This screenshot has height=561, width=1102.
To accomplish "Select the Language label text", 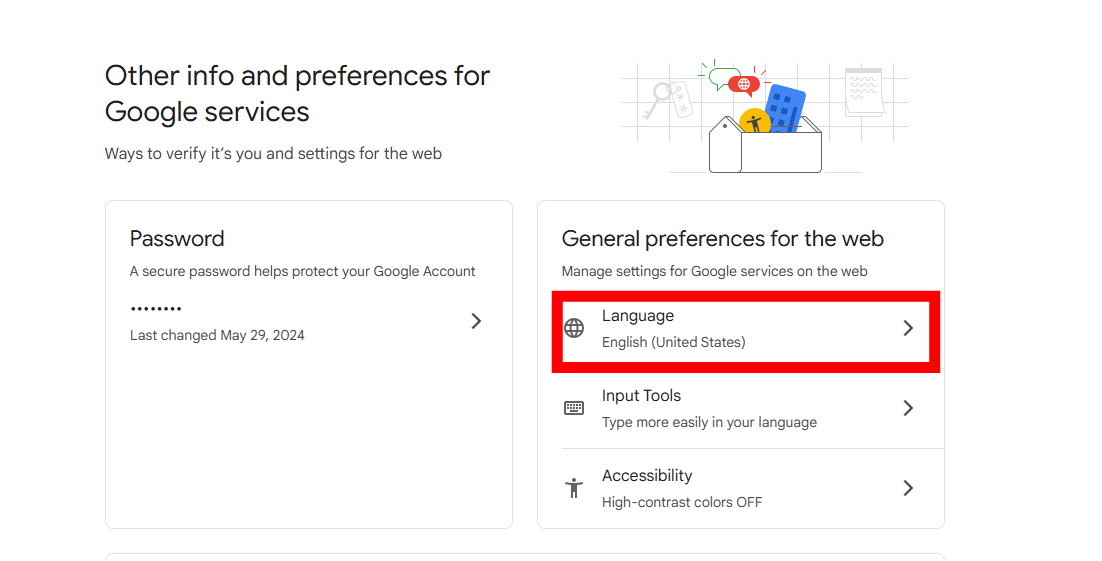I will [x=638, y=316].
